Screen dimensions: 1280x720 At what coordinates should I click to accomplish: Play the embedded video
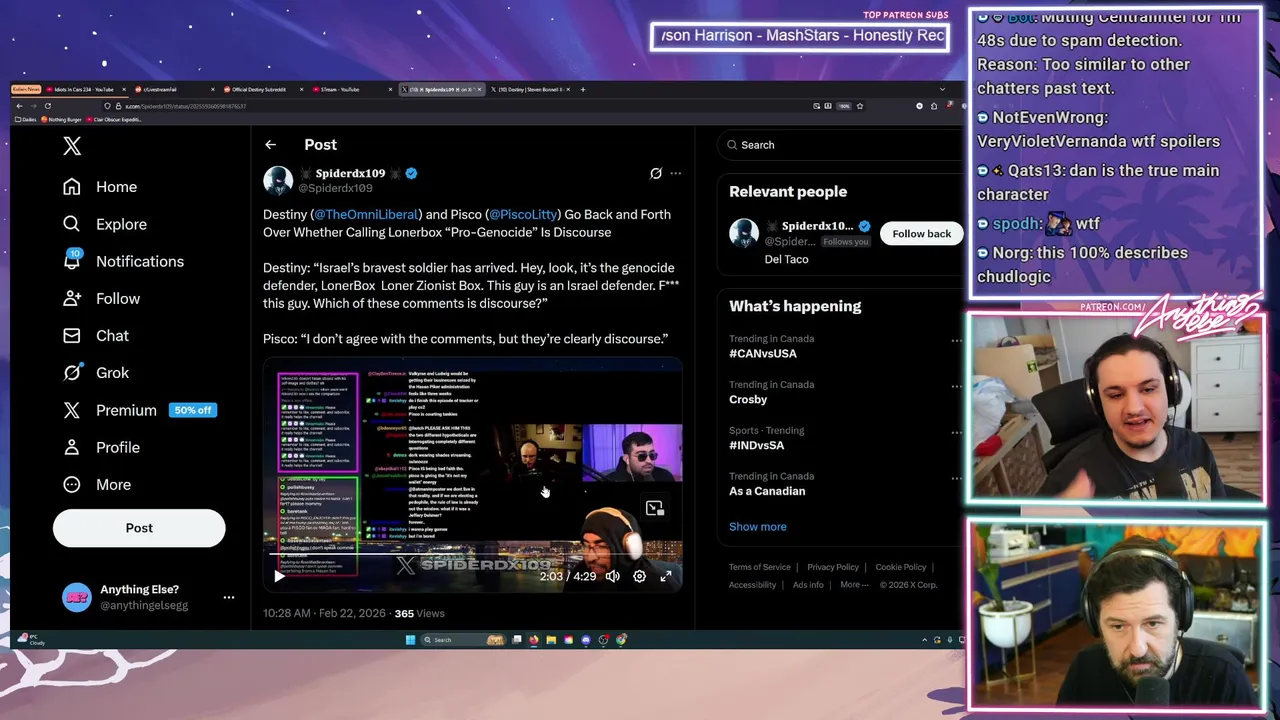click(279, 576)
